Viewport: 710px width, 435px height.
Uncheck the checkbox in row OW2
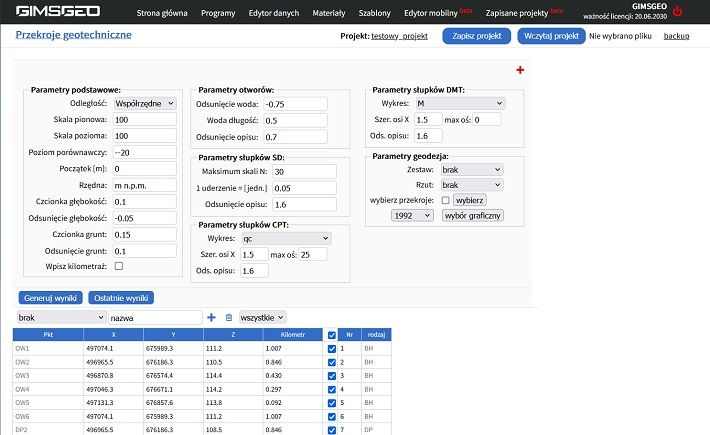point(331,362)
